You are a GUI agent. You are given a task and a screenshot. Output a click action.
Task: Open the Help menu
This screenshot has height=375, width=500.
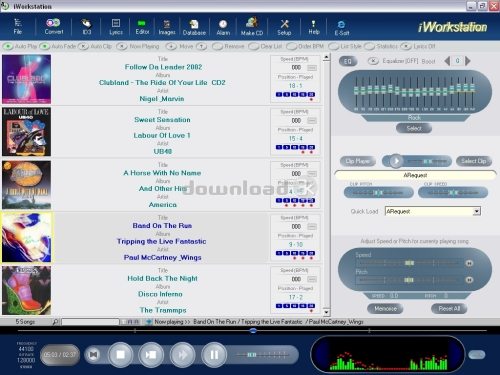tap(314, 27)
